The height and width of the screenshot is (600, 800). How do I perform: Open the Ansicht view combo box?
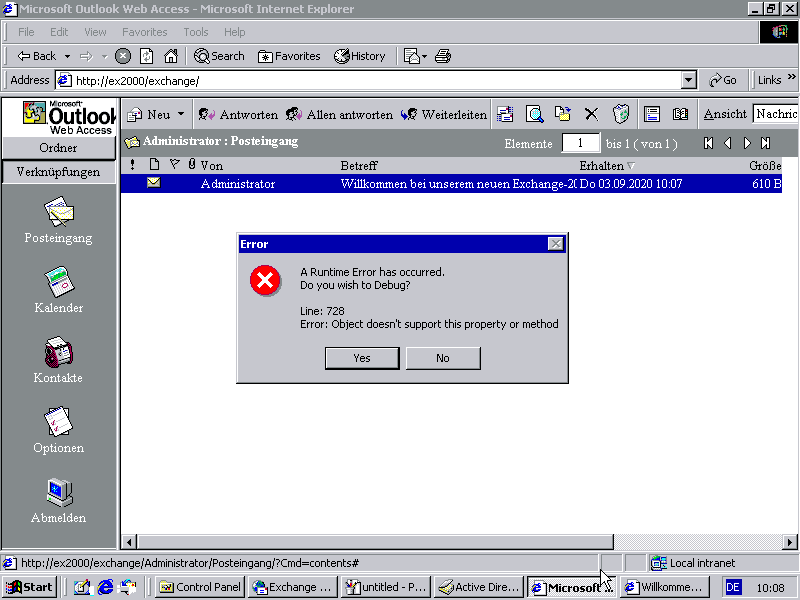point(776,114)
